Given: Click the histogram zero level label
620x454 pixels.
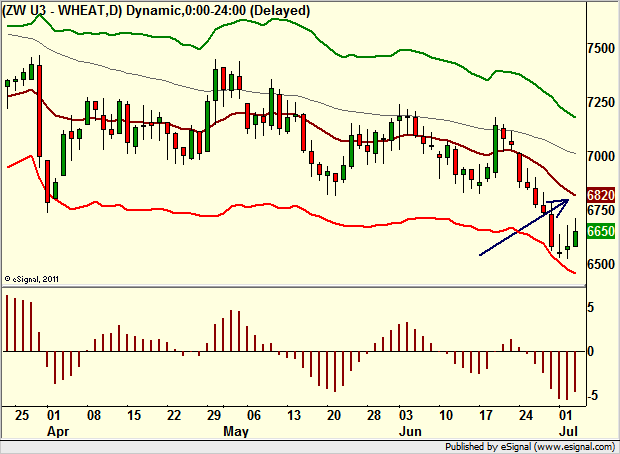Looking at the screenshot, I should coord(590,351).
